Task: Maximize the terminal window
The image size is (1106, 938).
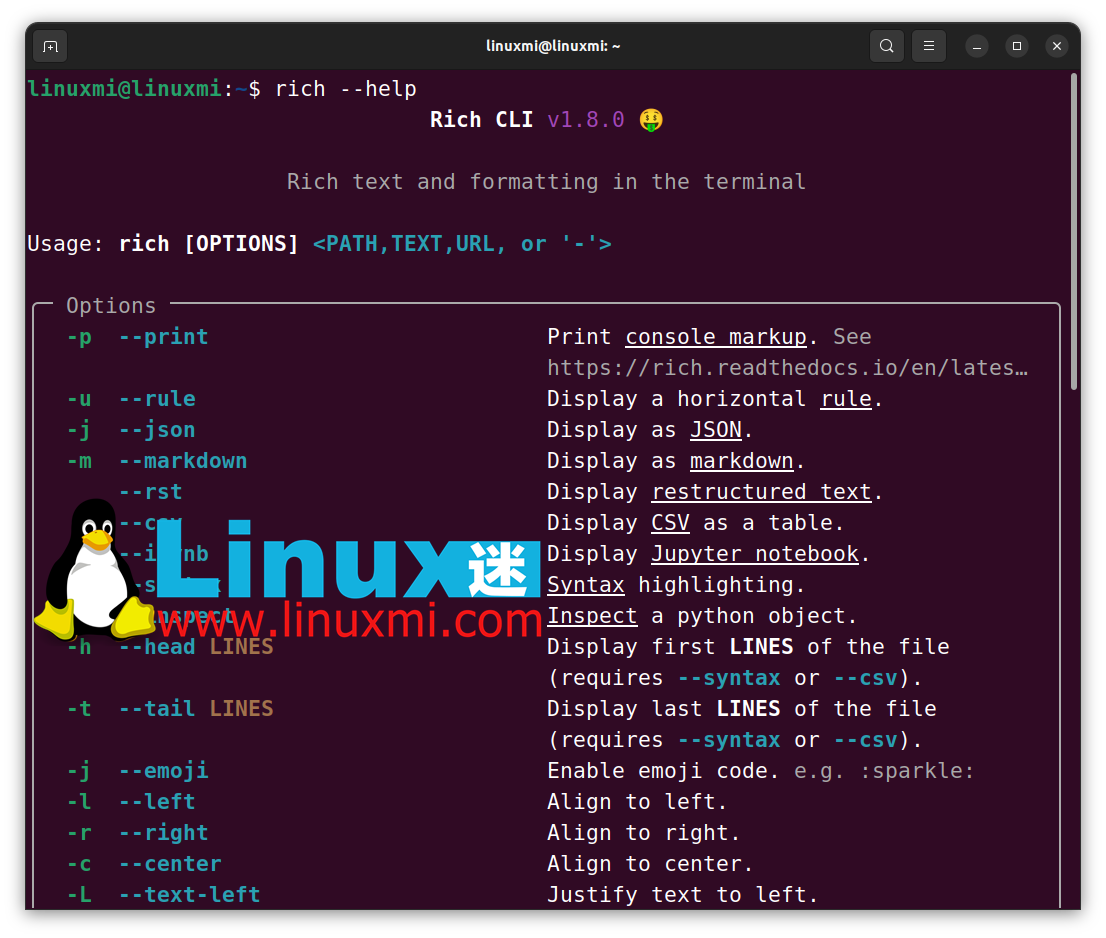Action: click(1016, 47)
